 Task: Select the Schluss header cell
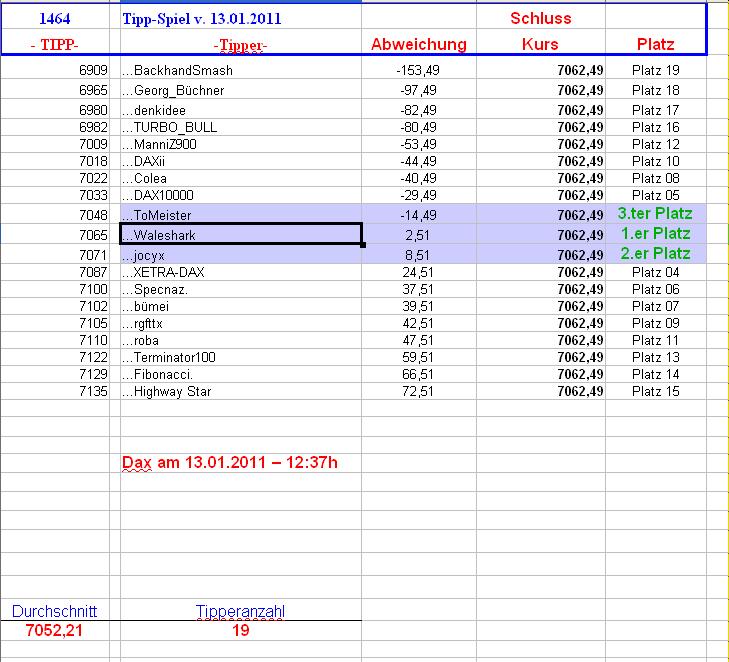pyautogui.click(x=541, y=18)
